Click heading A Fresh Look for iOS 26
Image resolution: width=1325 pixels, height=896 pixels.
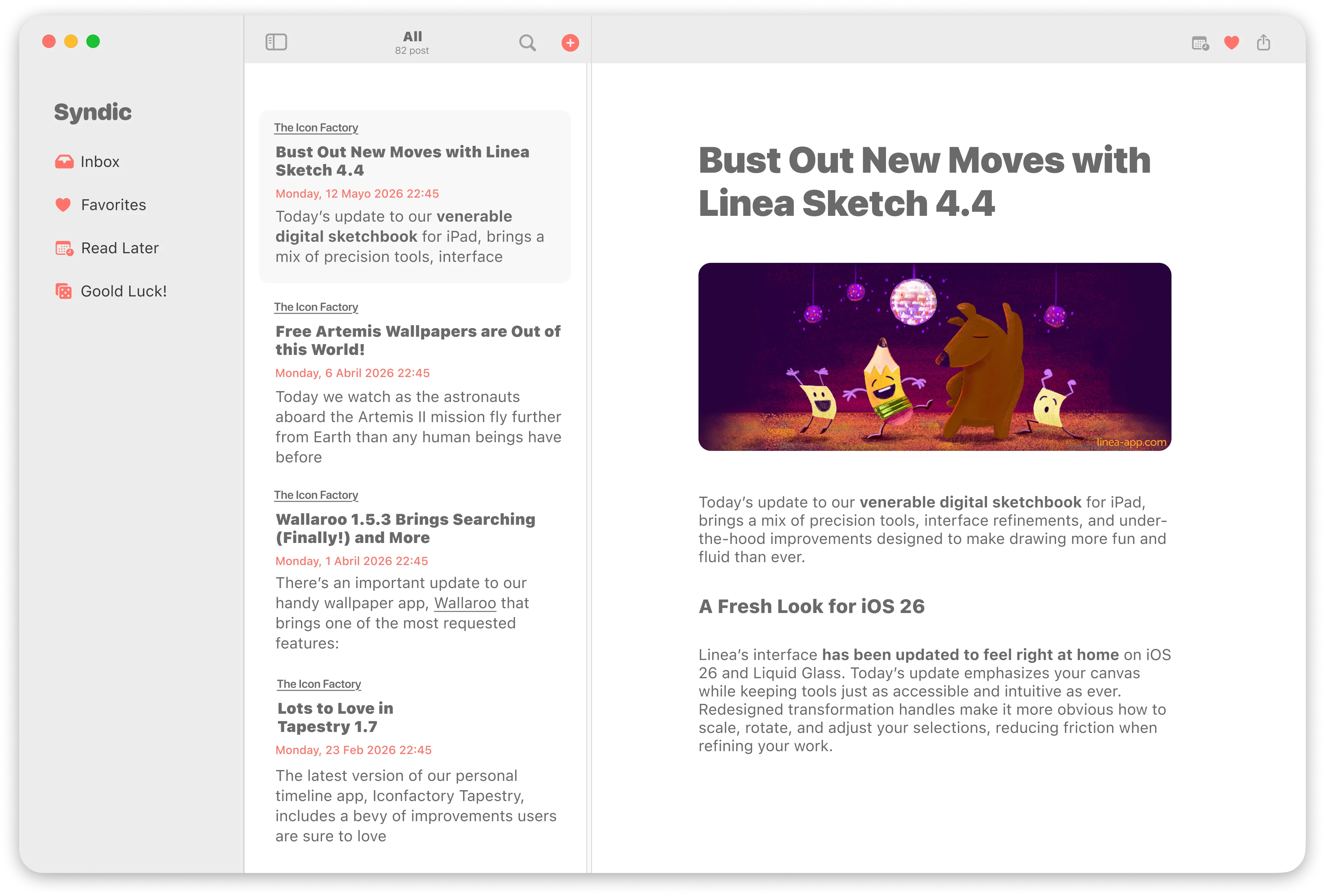[811, 607]
